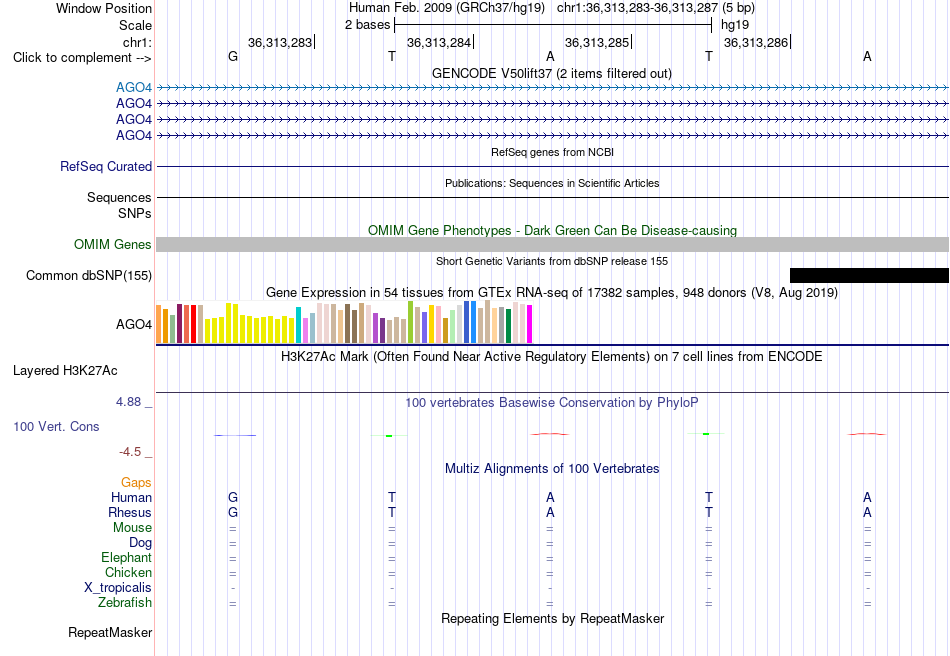Click position label 36,313,284
The image size is (950, 656).
(x=439, y=42)
